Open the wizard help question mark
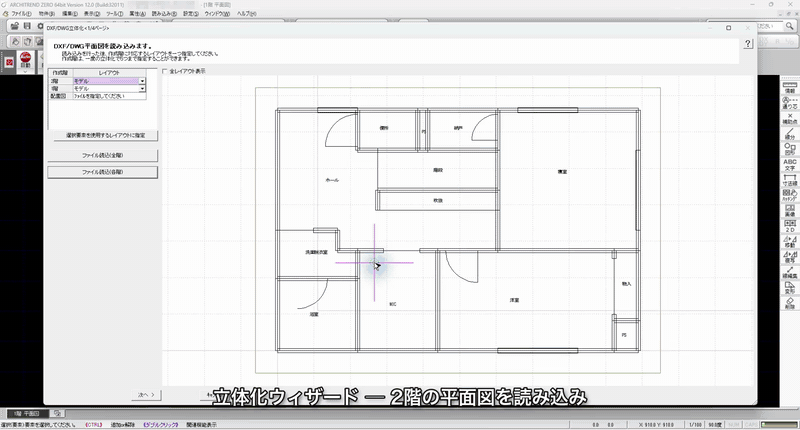The width and height of the screenshot is (800, 430). click(x=747, y=44)
